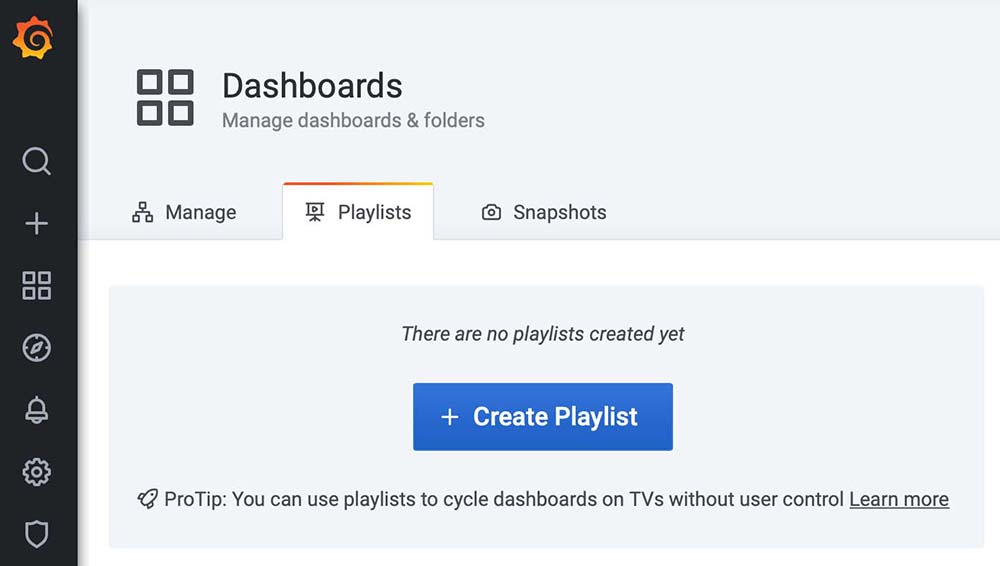The width and height of the screenshot is (1000, 566).
Task: Click the "no playlists created yet" message
Action: [543, 334]
